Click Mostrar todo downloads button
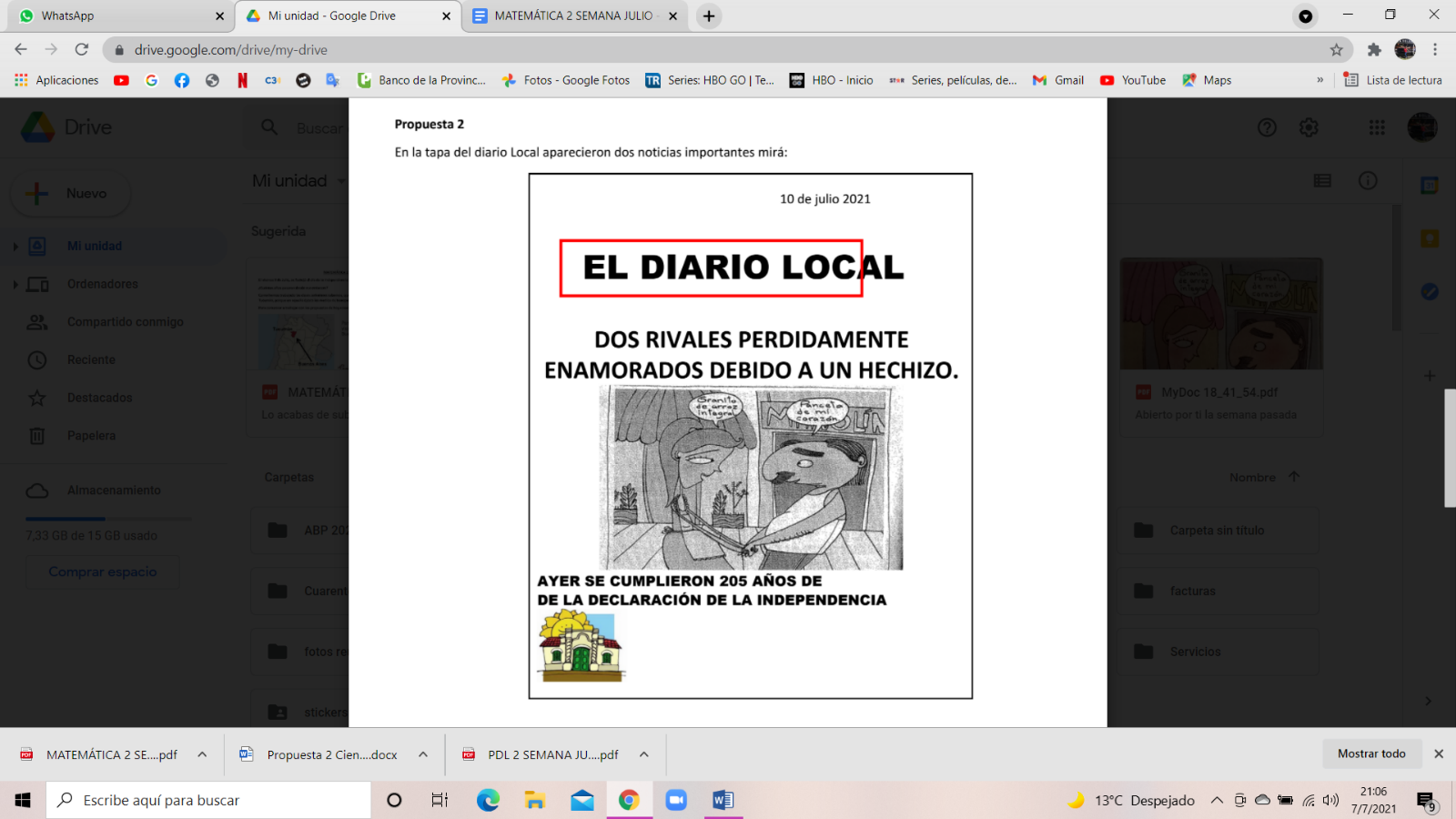 pos(1371,753)
